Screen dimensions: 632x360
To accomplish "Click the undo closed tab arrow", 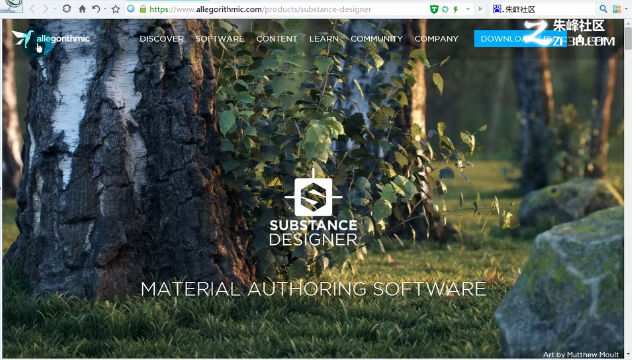I will pyautogui.click(x=96, y=9).
